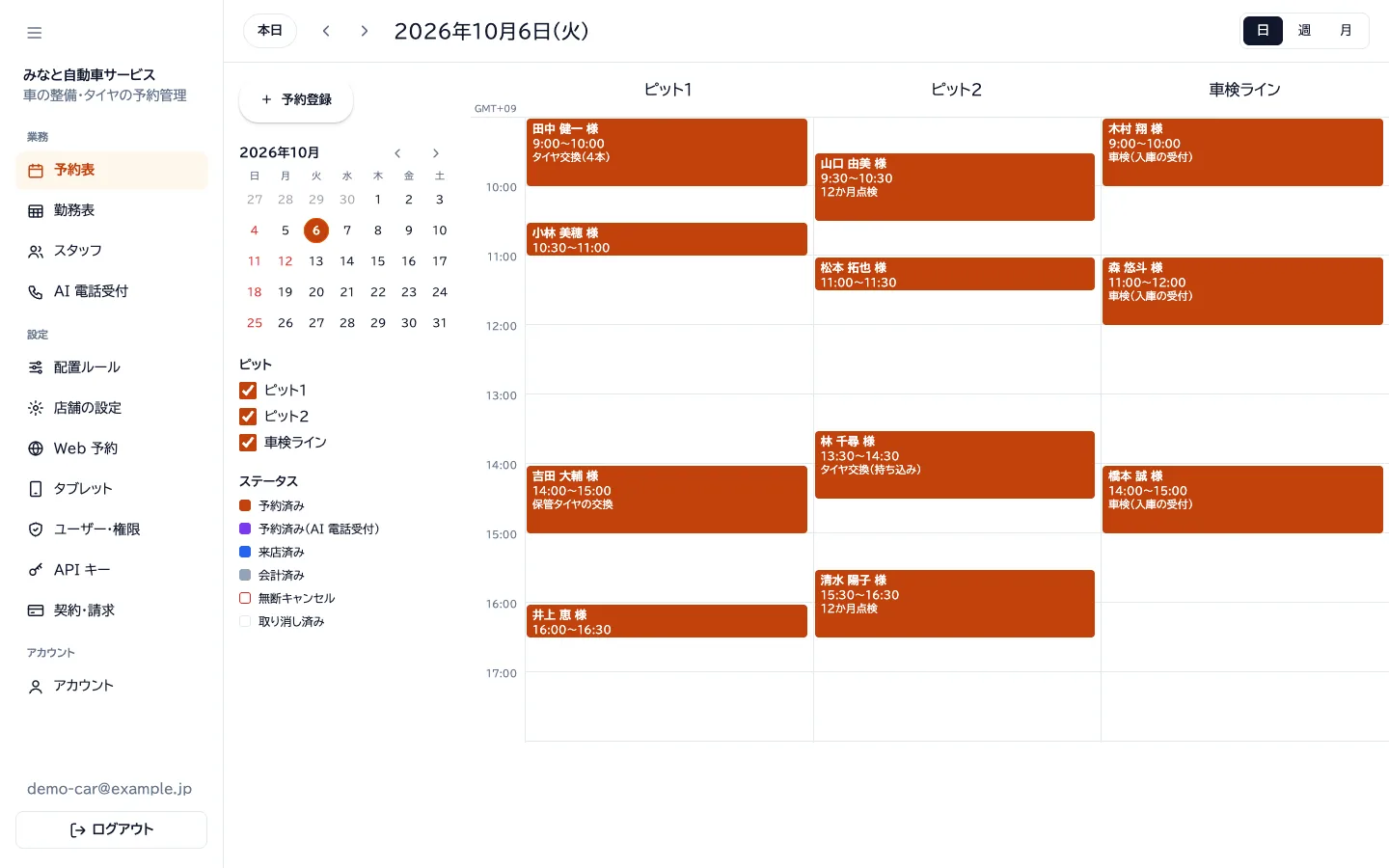Select the gray 会計済み status swatch
Image resolution: width=1389 pixels, height=868 pixels.
pos(245,575)
